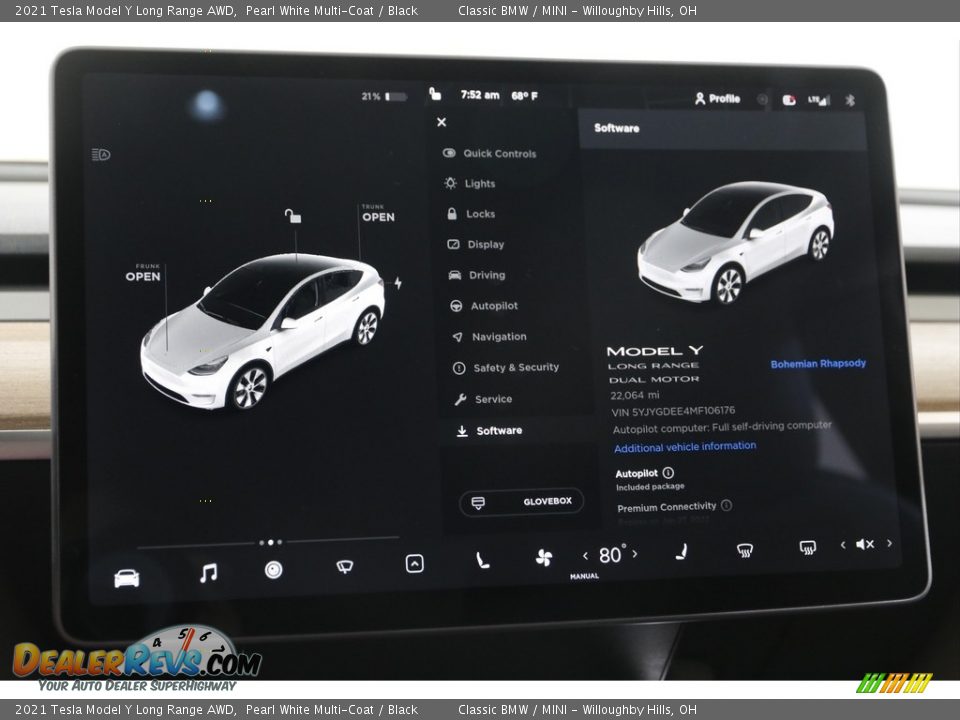Open Autopilot settings
Image resolution: width=960 pixels, height=720 pixels.
click(484, 306)
